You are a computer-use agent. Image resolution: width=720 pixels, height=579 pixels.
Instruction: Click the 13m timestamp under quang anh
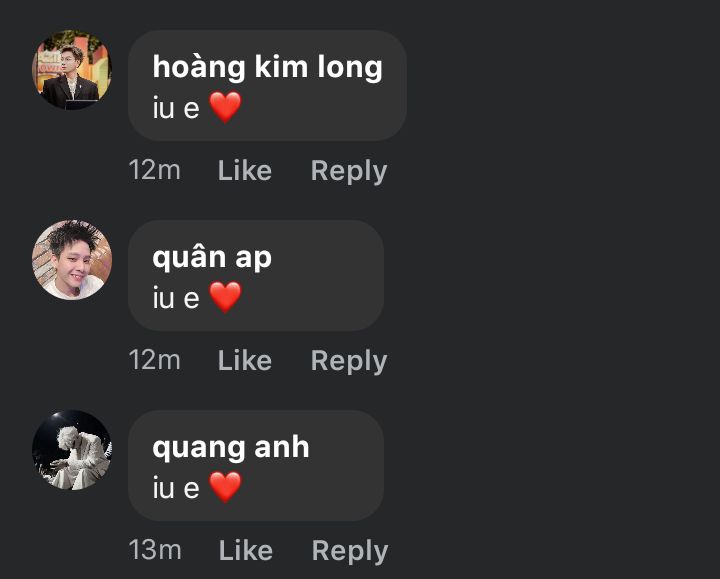click(x=155, y=550)
